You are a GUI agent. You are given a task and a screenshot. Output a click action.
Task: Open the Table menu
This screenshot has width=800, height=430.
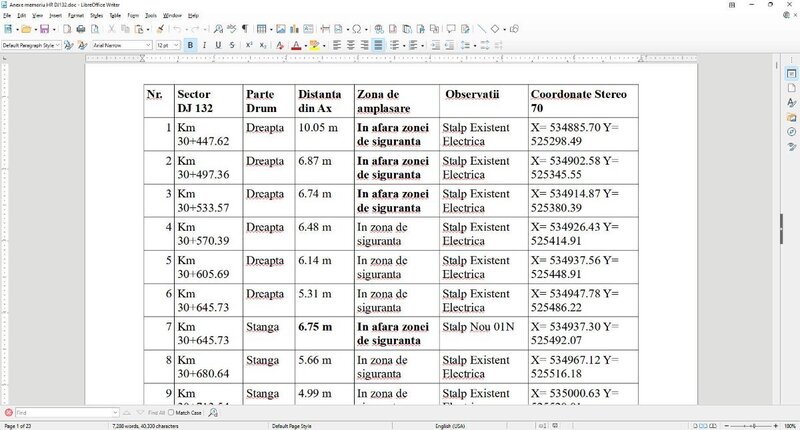point(115,16)
